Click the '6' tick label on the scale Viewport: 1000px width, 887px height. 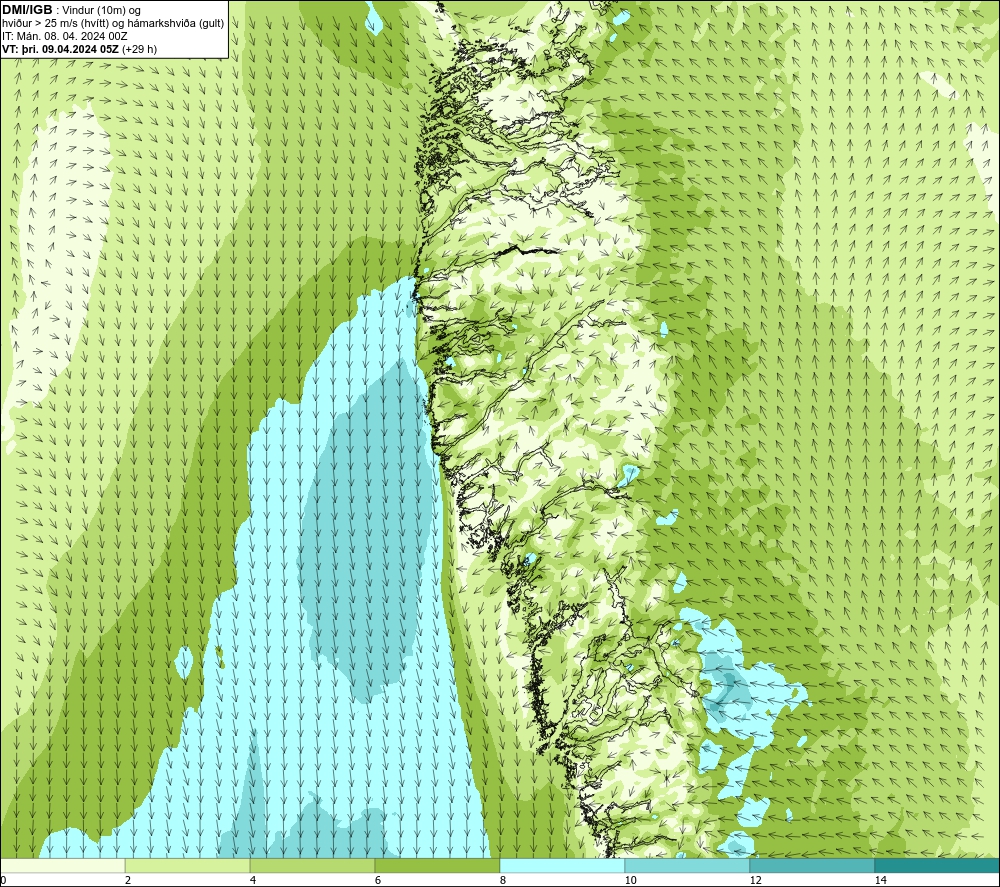[x=378, y=880]
